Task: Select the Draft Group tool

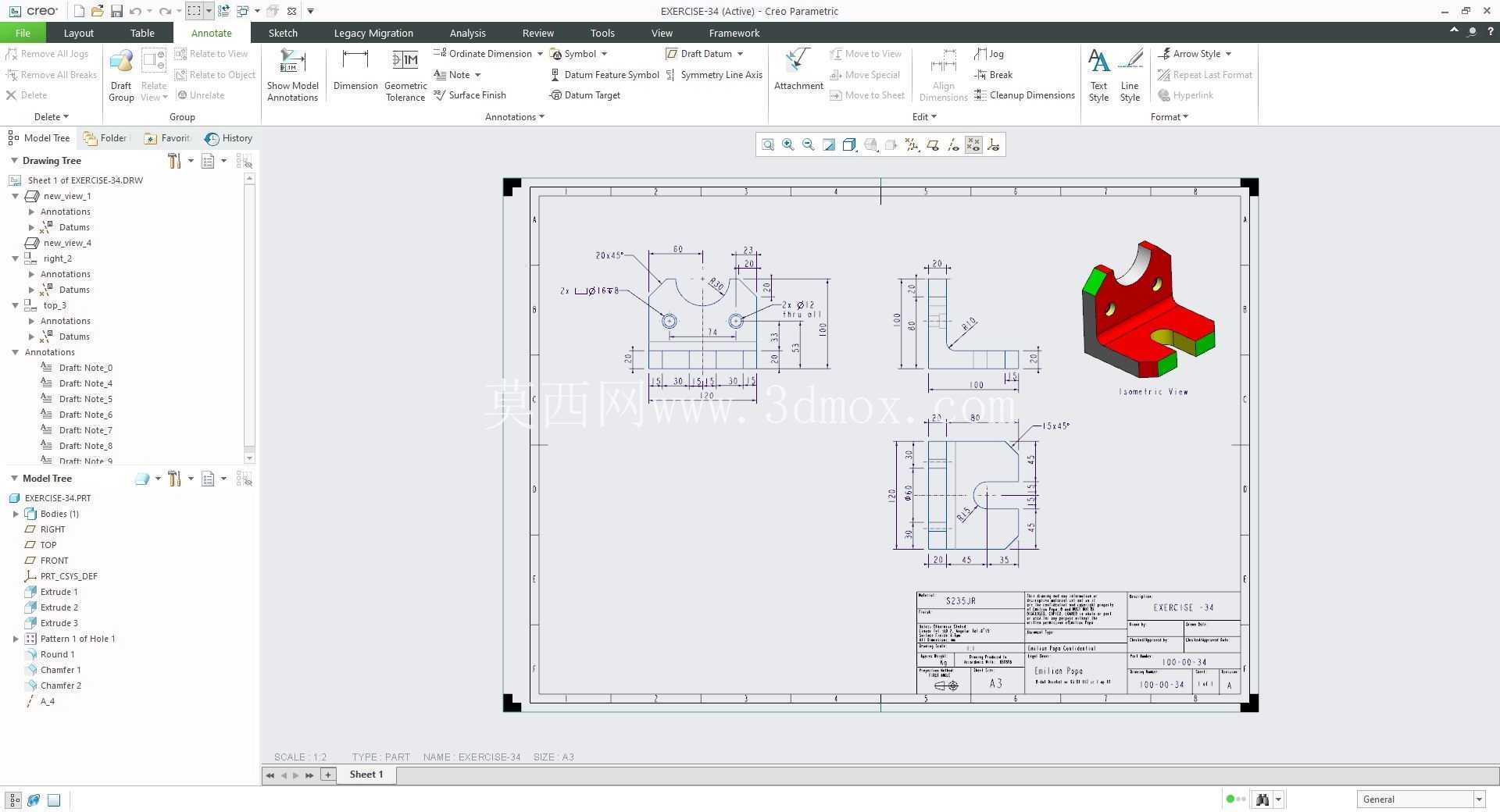Action: (121, 76)
